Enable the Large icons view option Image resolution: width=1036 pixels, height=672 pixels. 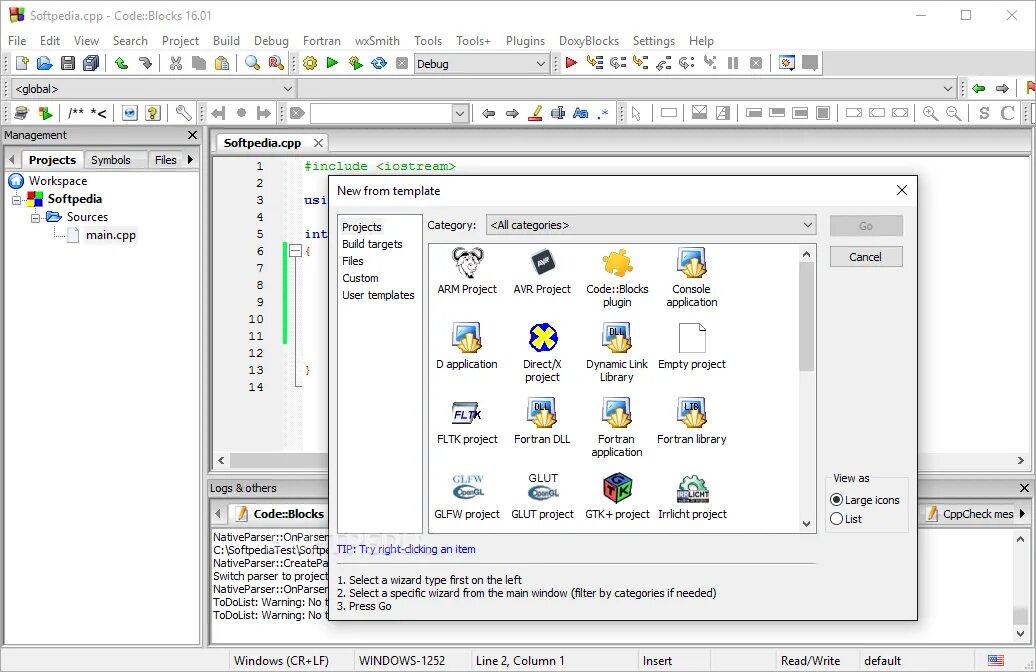click(836, 500)
